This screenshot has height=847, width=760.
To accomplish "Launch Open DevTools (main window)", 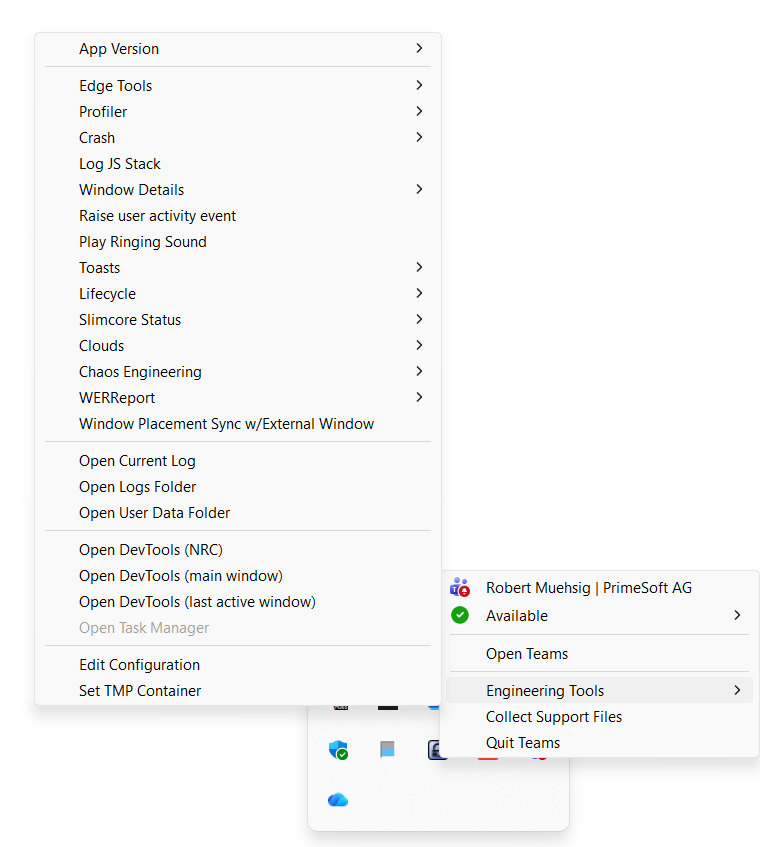I will (181, 576).
